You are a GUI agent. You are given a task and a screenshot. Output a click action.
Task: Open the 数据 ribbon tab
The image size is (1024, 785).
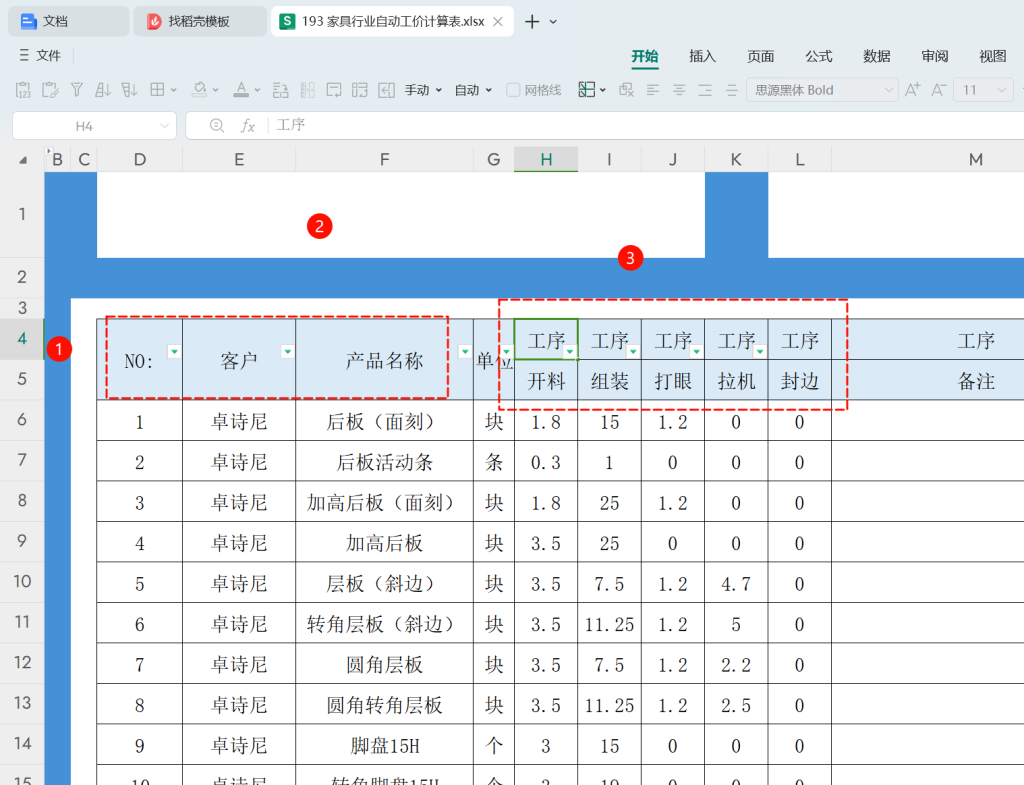876,56
